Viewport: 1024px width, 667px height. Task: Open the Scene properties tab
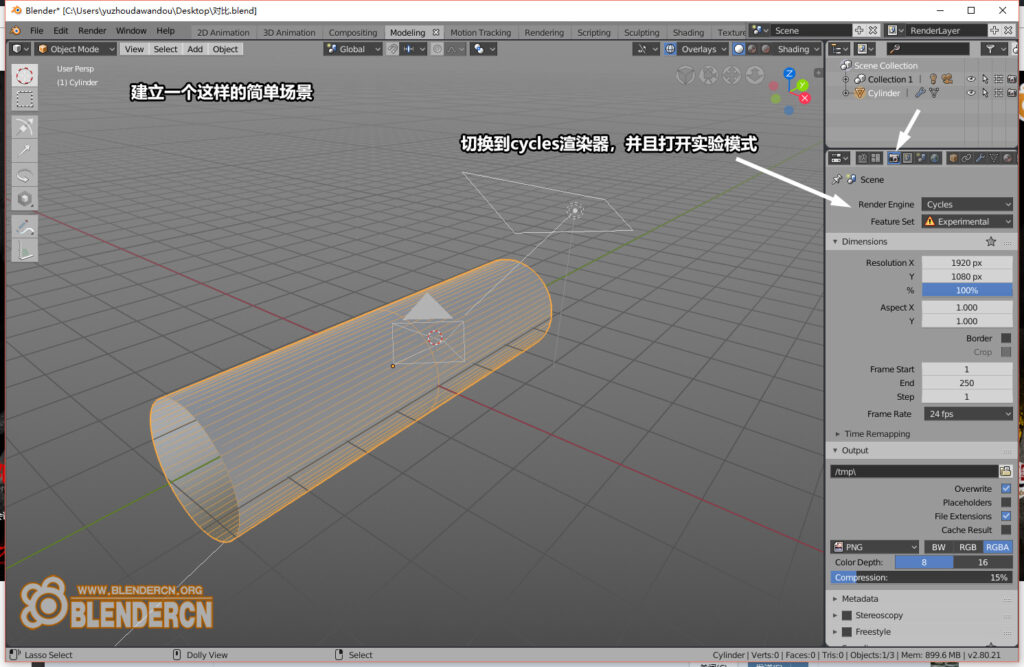pos(921,158)
